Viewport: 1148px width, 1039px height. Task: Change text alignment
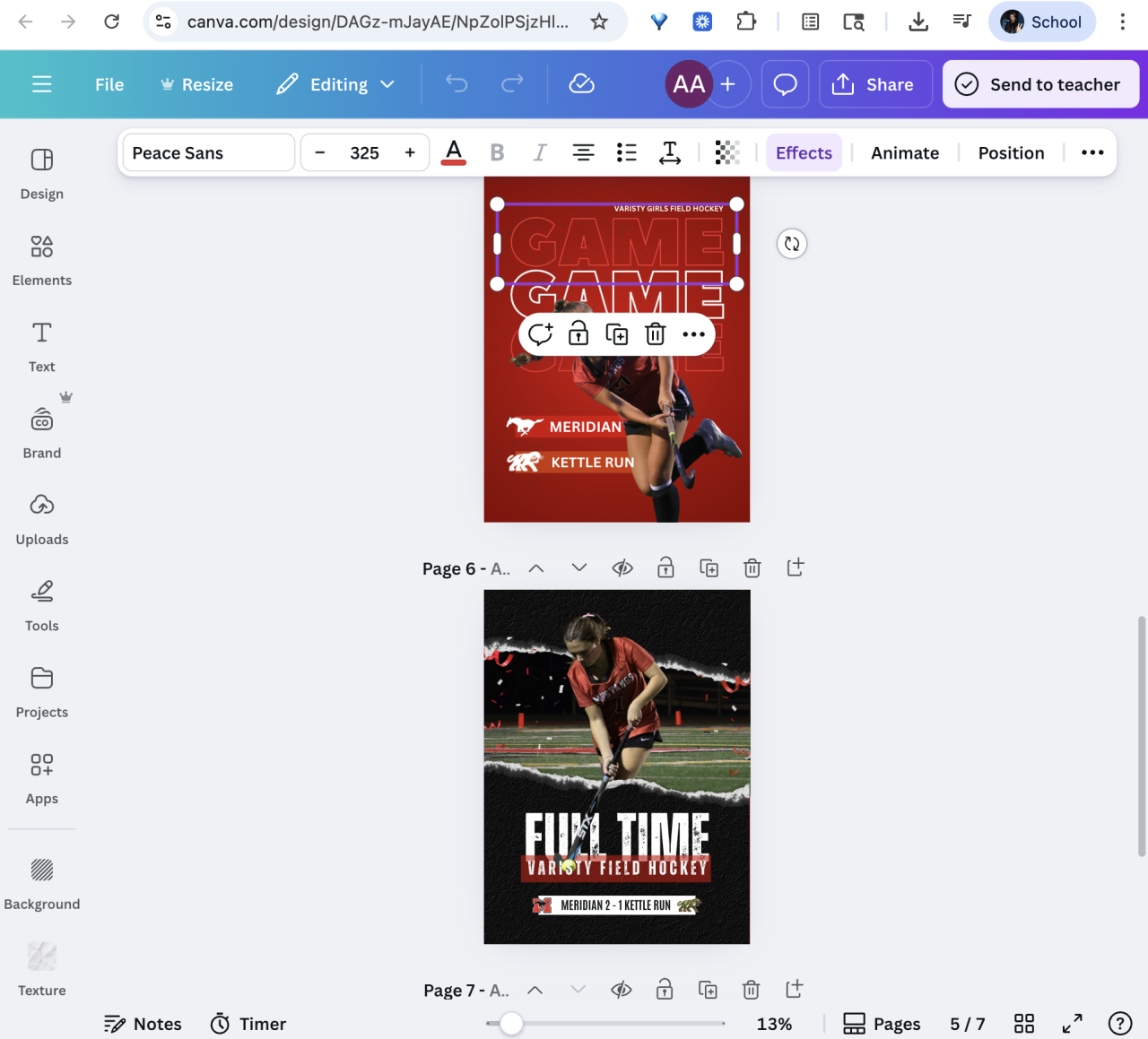[x=583, y=152]
